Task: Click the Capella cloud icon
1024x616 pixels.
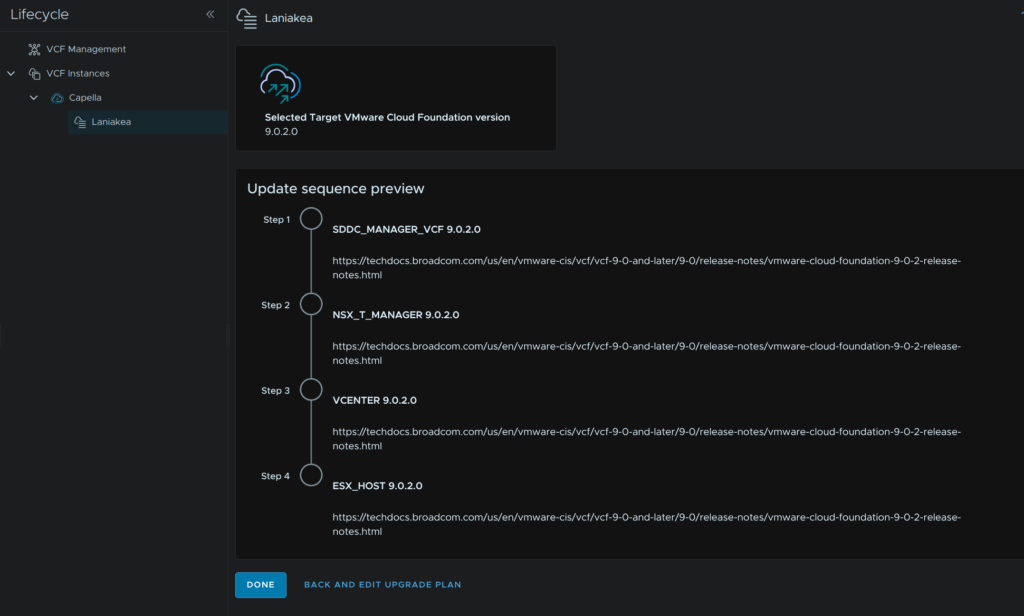Action: click(57, 98)
